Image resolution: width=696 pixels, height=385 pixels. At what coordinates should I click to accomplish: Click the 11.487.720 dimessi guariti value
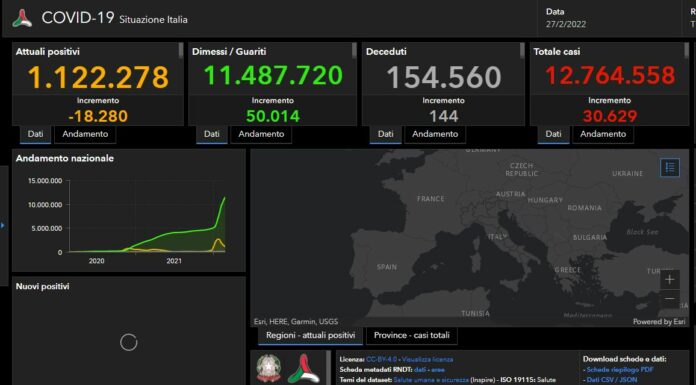tap(273, 75)
